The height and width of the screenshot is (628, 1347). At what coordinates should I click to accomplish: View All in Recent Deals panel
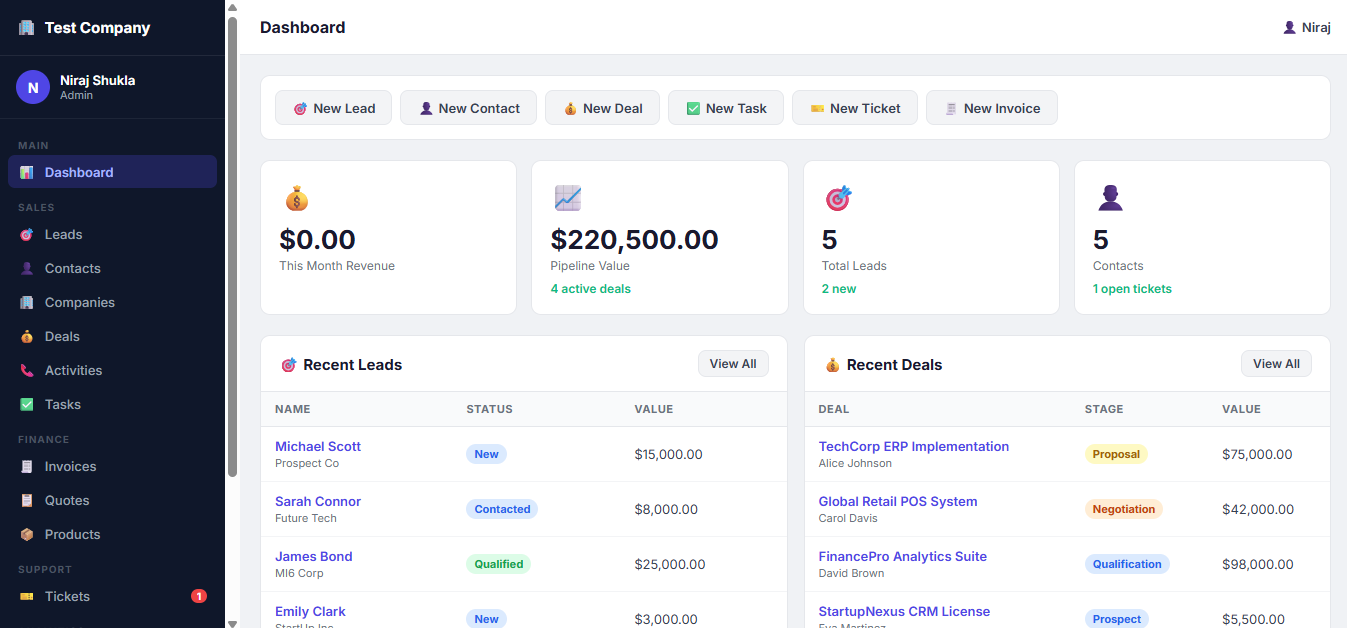[x=1276, y=364]
